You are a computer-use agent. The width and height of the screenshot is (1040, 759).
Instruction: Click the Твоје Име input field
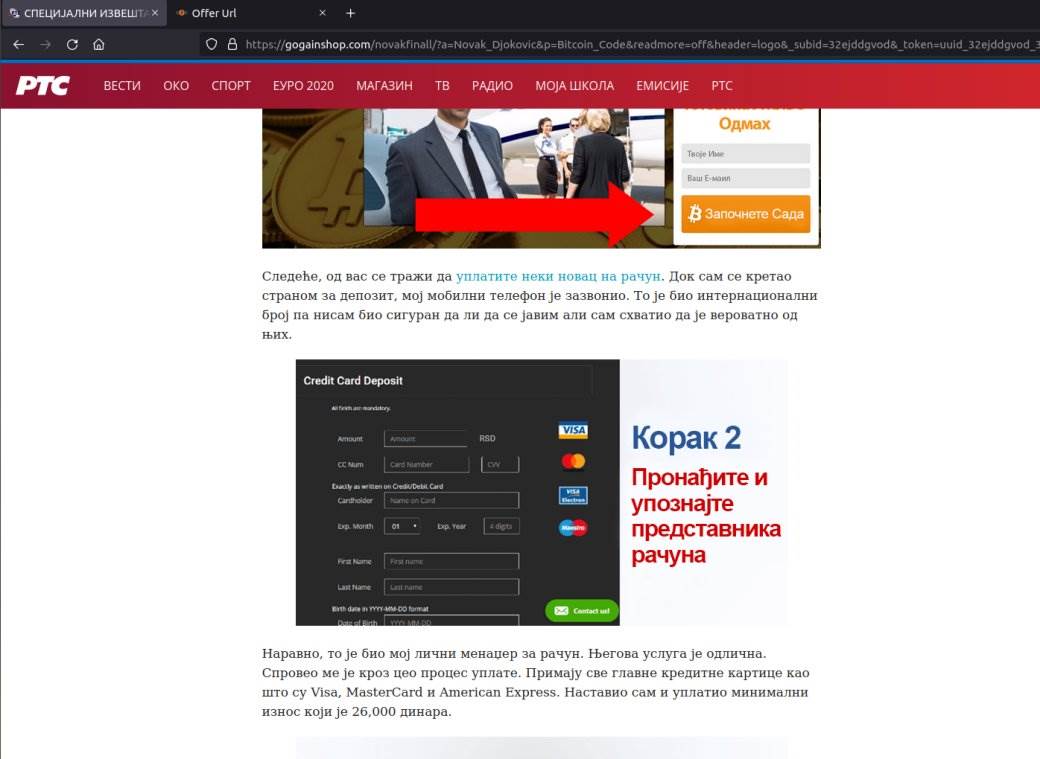[x=745, y=154]
